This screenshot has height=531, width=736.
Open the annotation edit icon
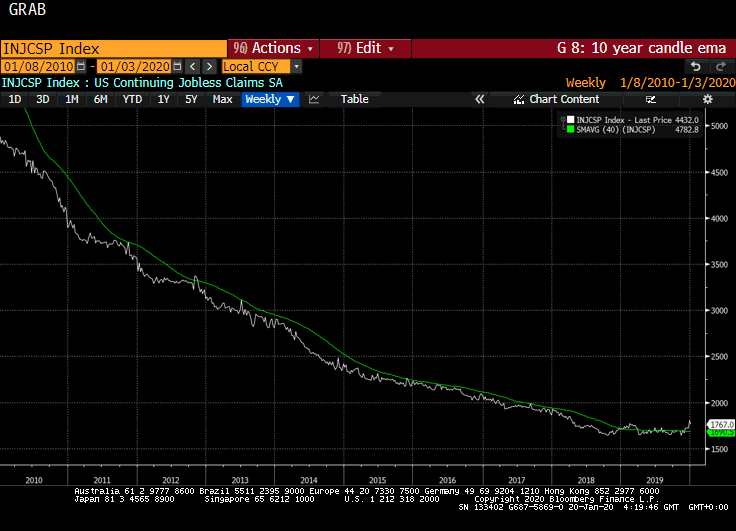651,99
